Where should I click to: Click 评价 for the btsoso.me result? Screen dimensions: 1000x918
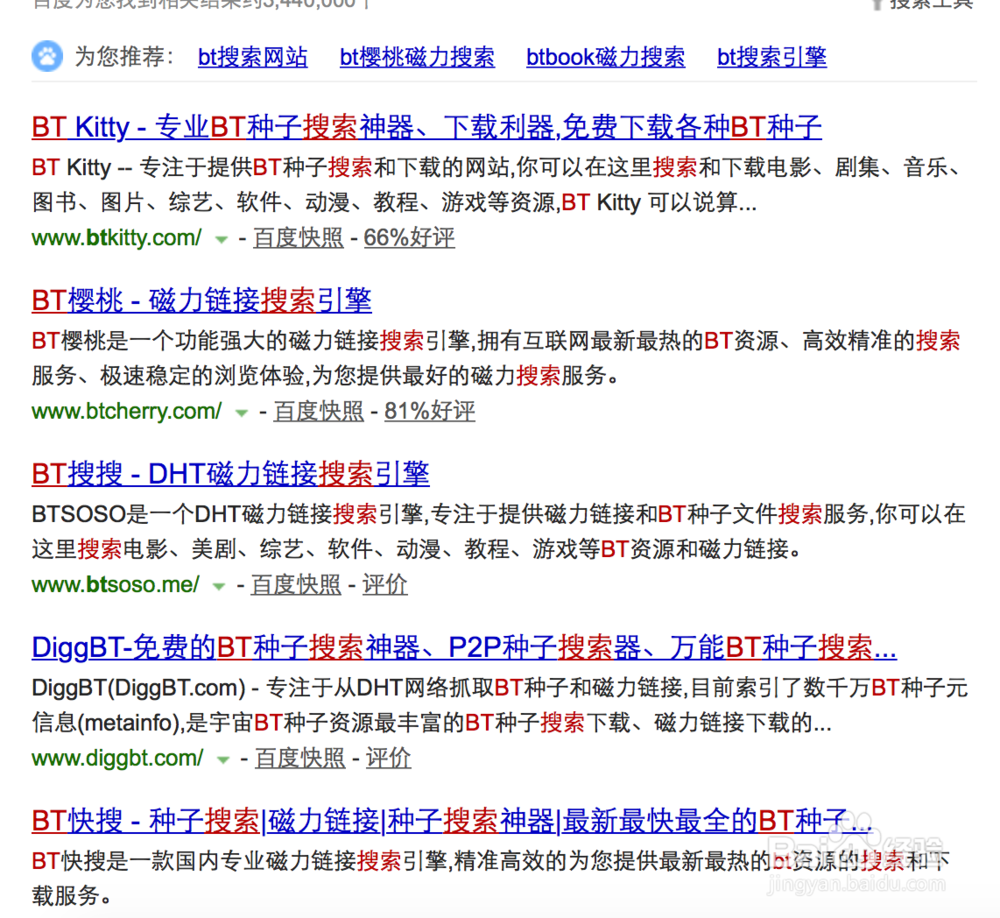[x=385, y=585]
